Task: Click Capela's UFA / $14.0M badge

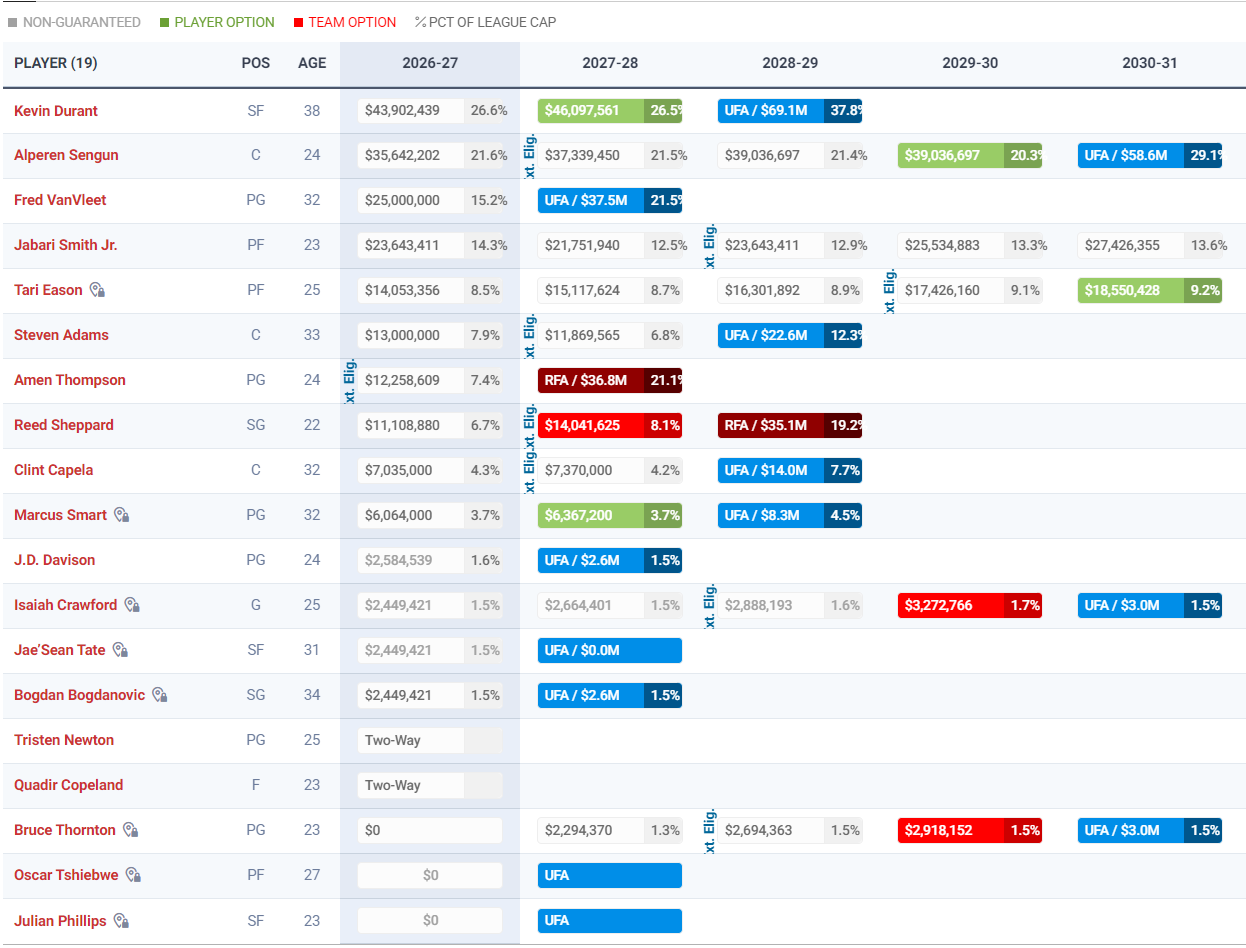Action: (x=790, y=470)
